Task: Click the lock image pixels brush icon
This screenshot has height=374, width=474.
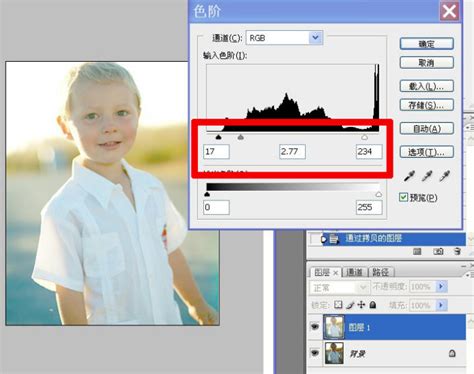Action: point(350,305)
